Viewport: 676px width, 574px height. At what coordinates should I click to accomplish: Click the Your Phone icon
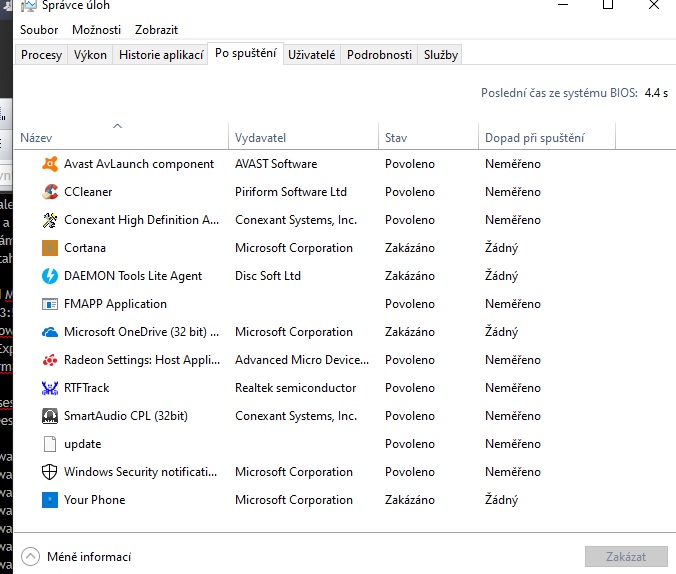pos(50,500)
